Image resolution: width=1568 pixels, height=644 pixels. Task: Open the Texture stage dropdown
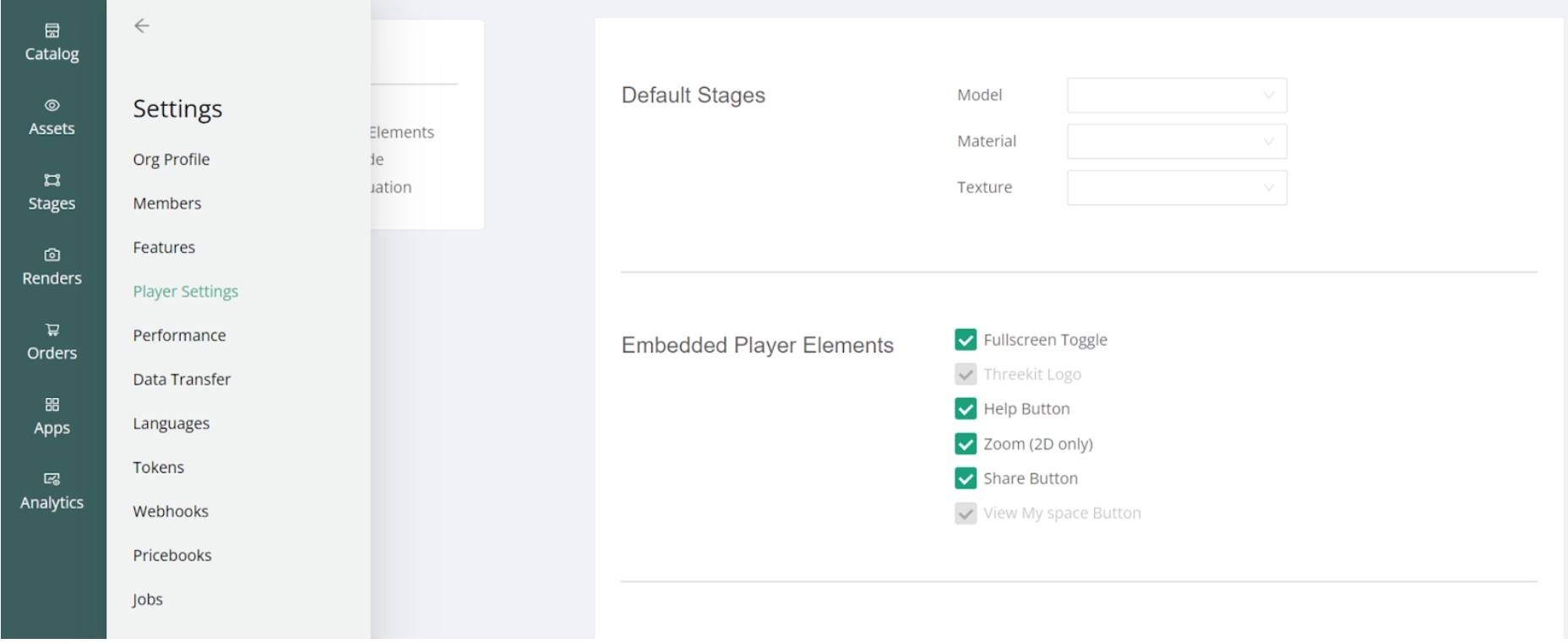(x=1176, y=188)
